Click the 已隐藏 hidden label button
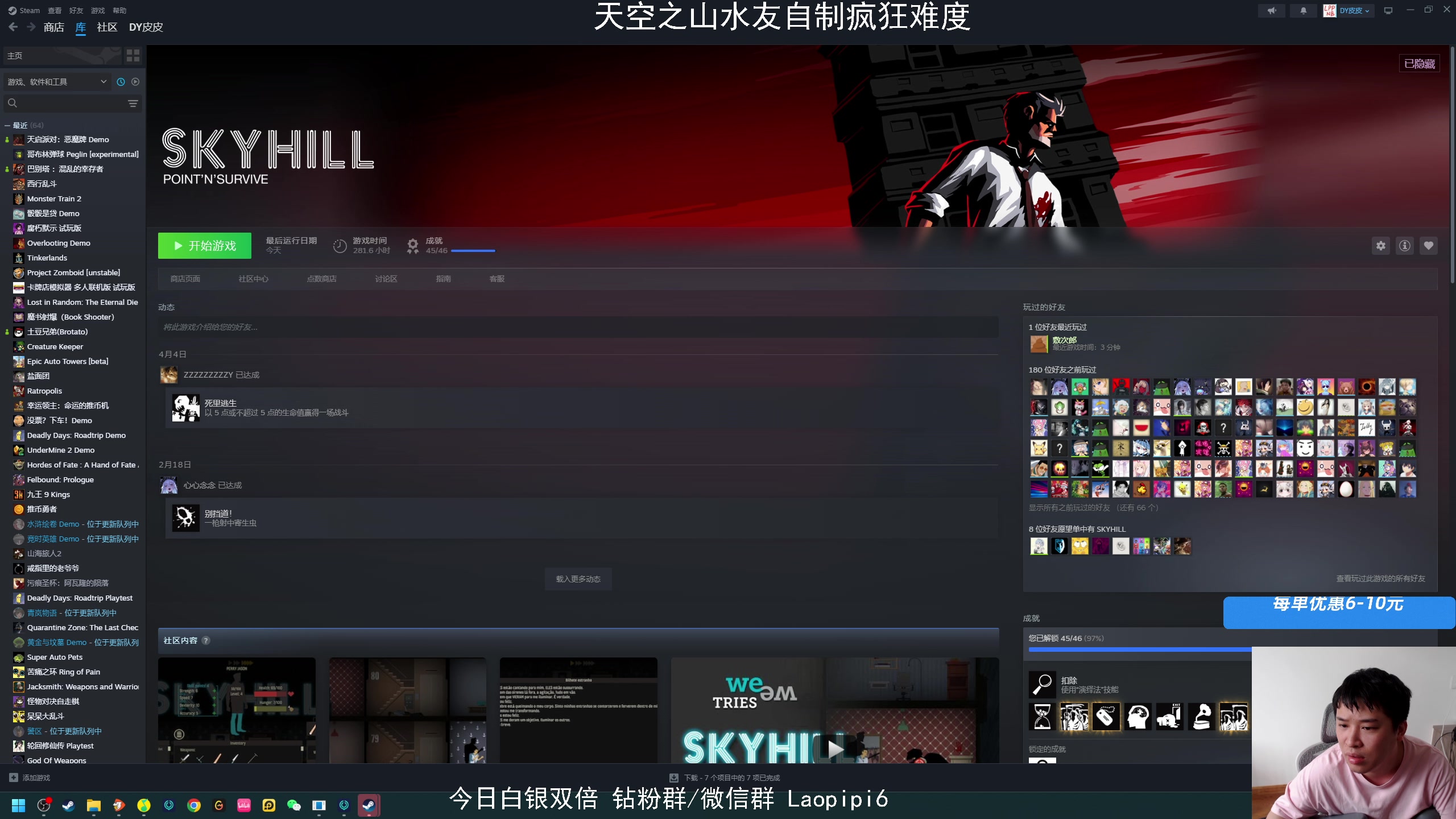 [x=1420, y=64]
